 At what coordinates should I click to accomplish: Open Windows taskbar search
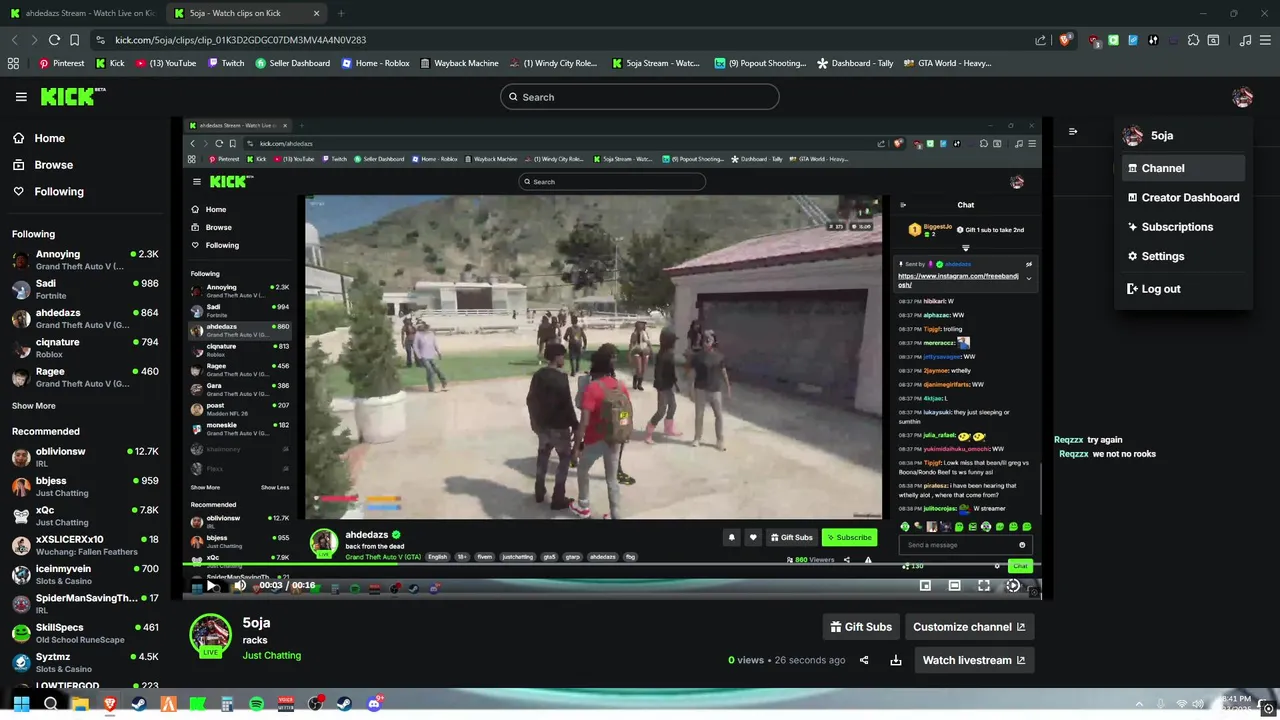pyautogui.click(x=50, y=704)
